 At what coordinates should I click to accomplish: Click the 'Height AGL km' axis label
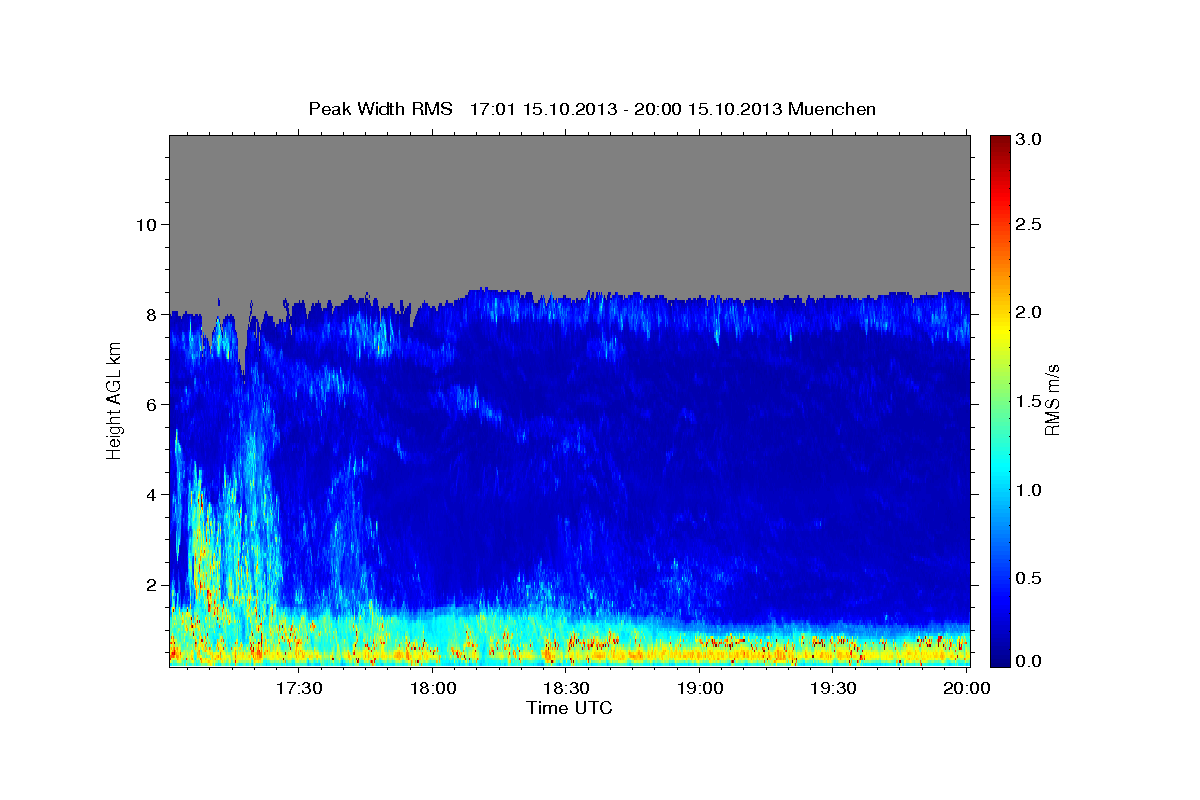point(114,401)
